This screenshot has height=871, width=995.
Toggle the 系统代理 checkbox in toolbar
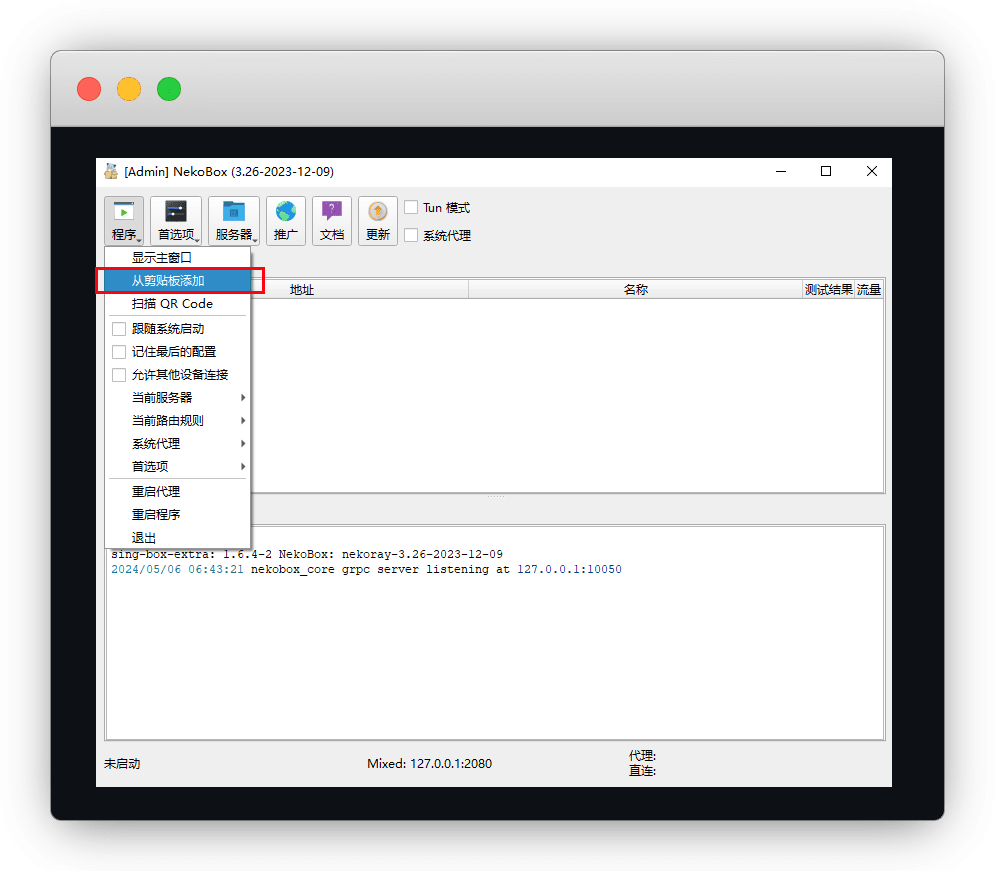411,236
